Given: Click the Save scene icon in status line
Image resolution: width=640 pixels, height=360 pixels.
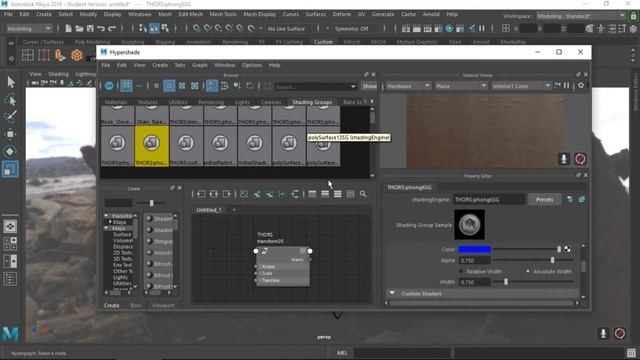Looking at the screenshot, I should [90, 29].
